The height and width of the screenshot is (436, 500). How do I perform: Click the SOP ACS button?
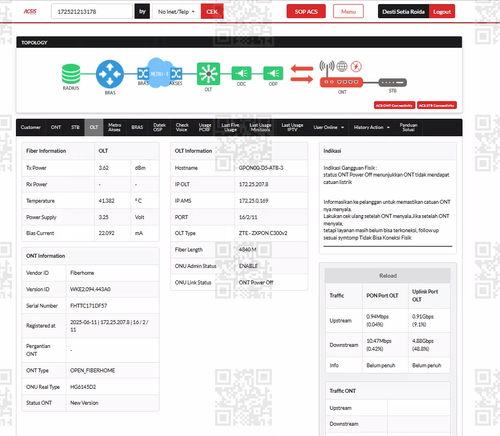(x=306, y=12)
